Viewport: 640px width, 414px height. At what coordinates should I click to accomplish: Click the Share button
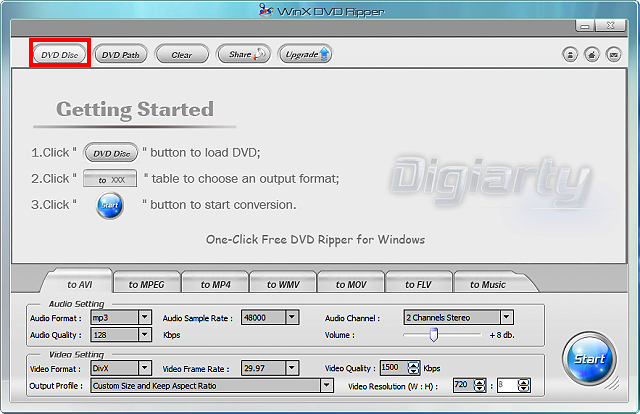tap(244, 54)
